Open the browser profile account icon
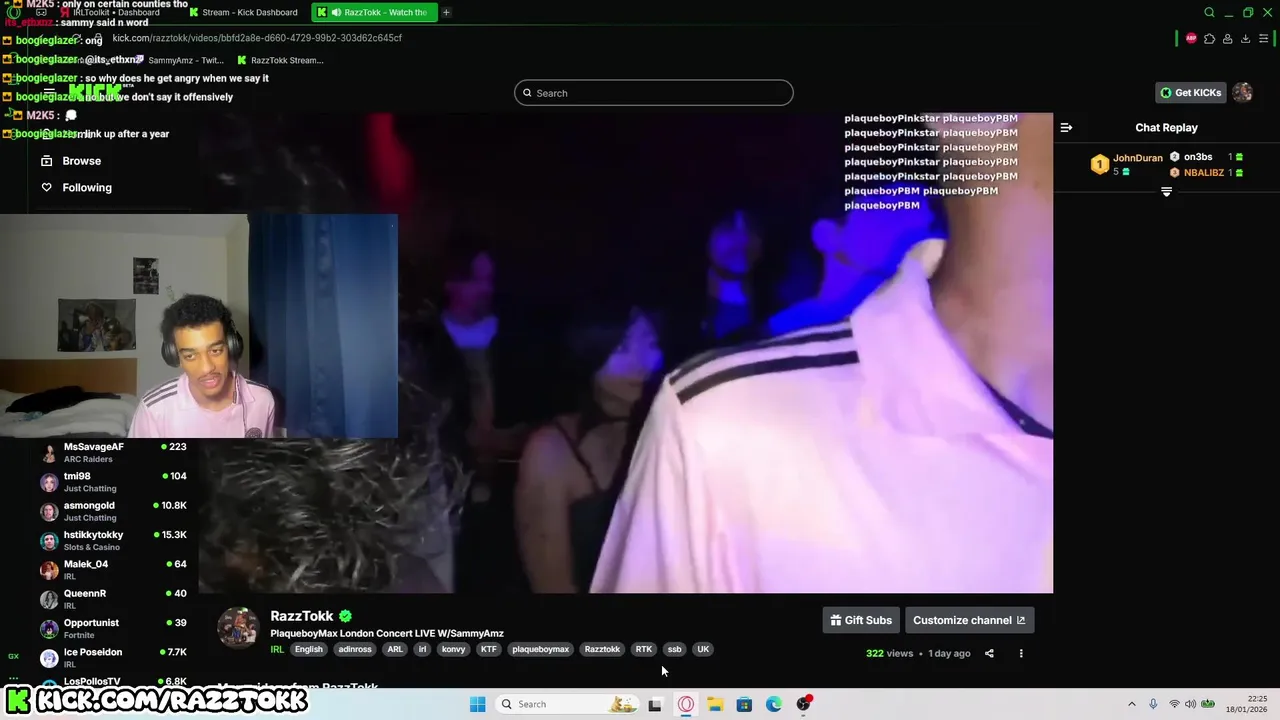The width and height of the screenshot is (1280, 720). coord(1227,38)
